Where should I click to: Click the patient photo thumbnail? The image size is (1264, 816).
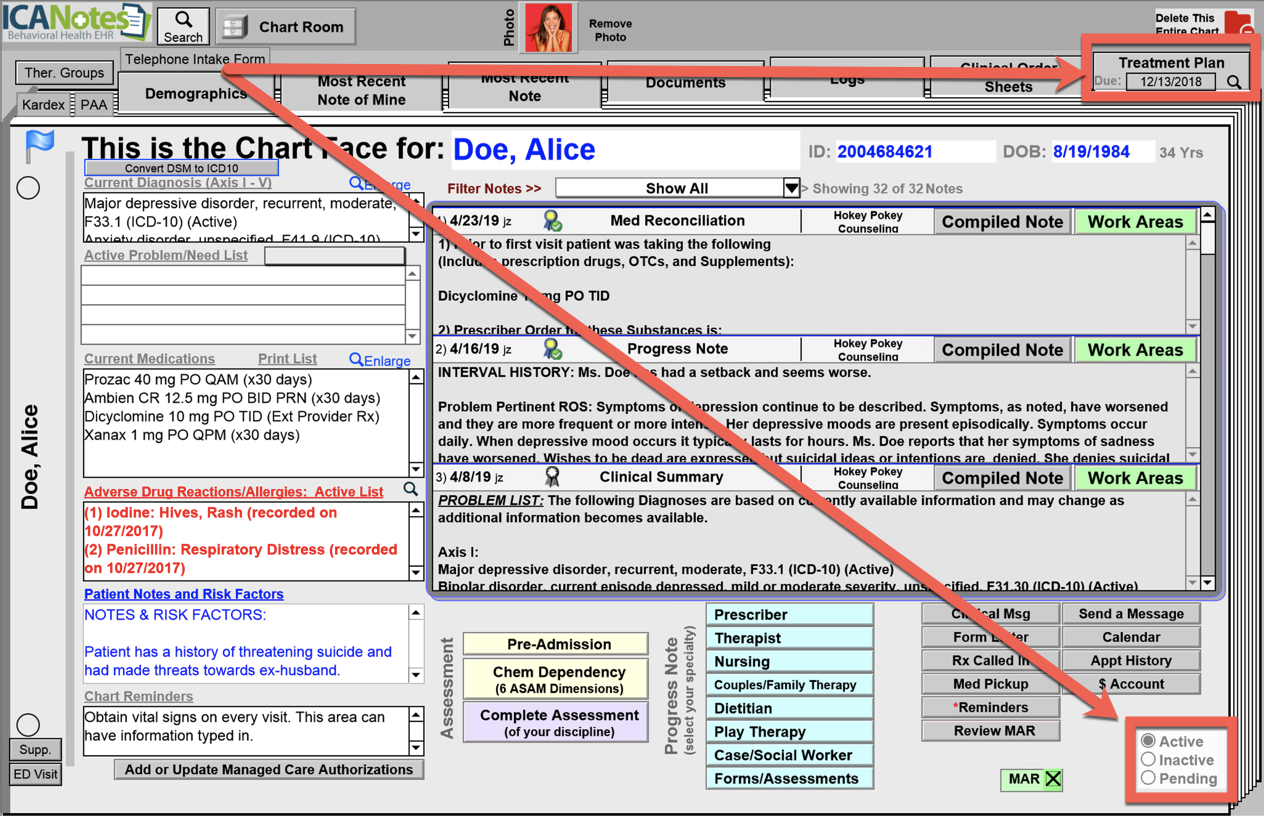549,27
